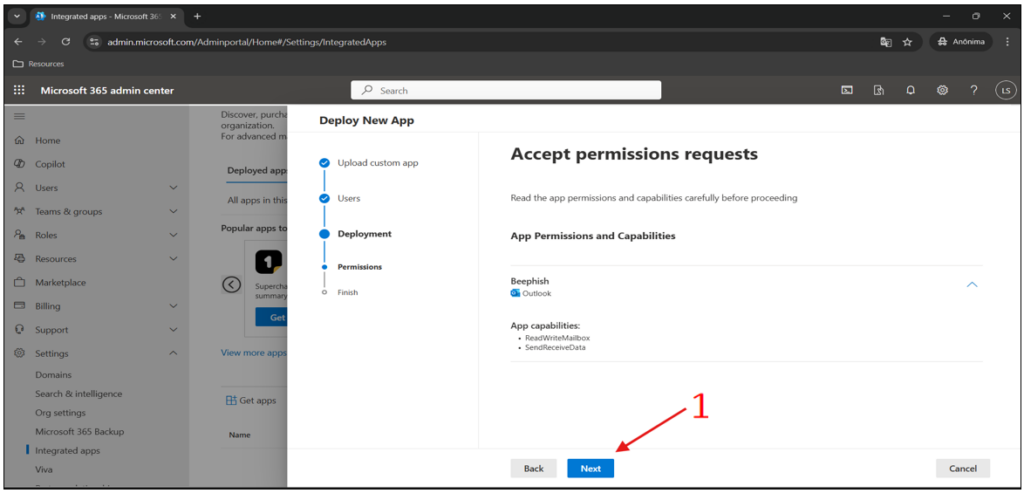Expand Billing section
Image resolution: width=1024 pixels, height=493 pixels.
point(173,306)
